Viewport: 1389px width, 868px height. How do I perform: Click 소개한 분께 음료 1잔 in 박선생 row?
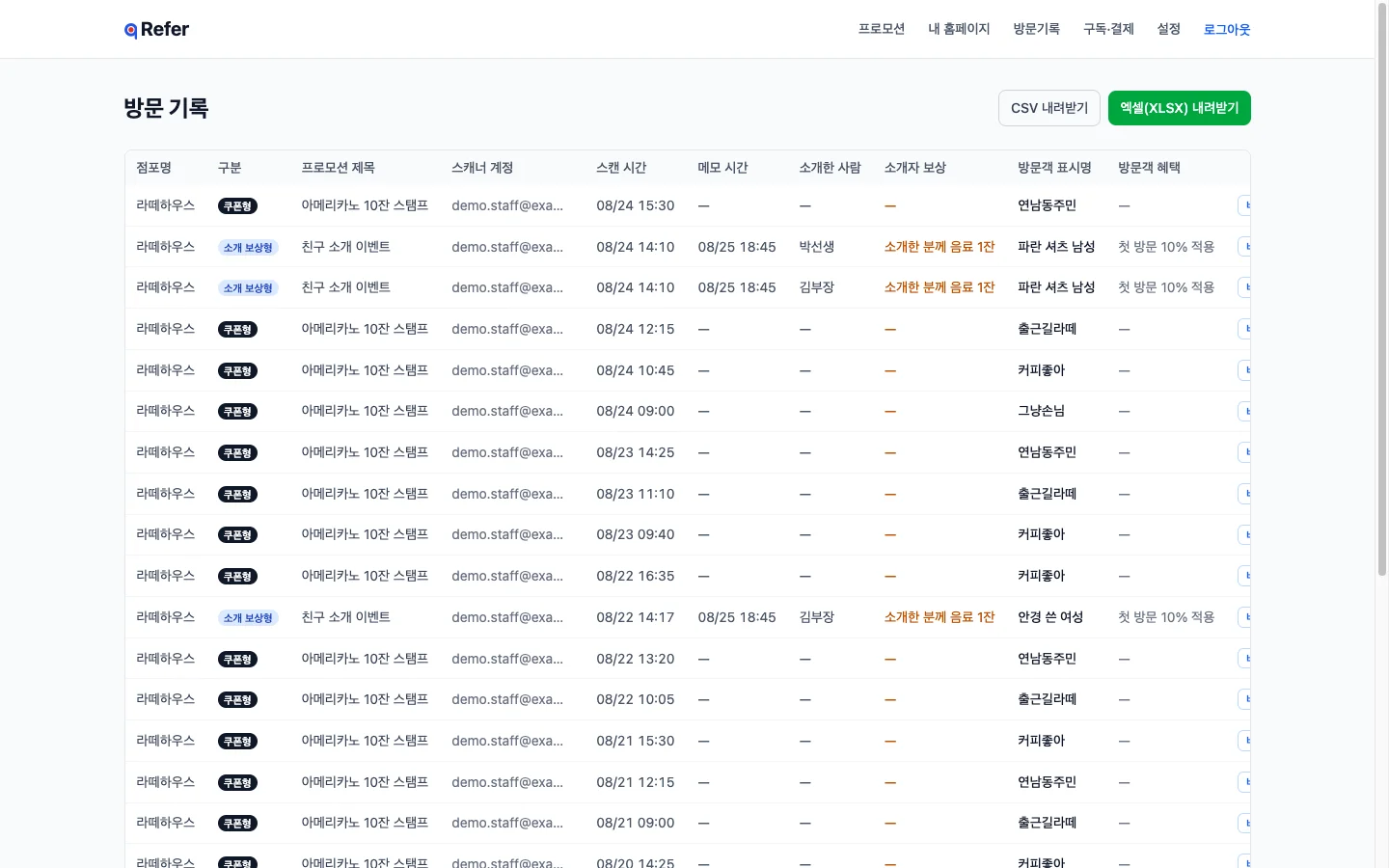coord(940,247)
